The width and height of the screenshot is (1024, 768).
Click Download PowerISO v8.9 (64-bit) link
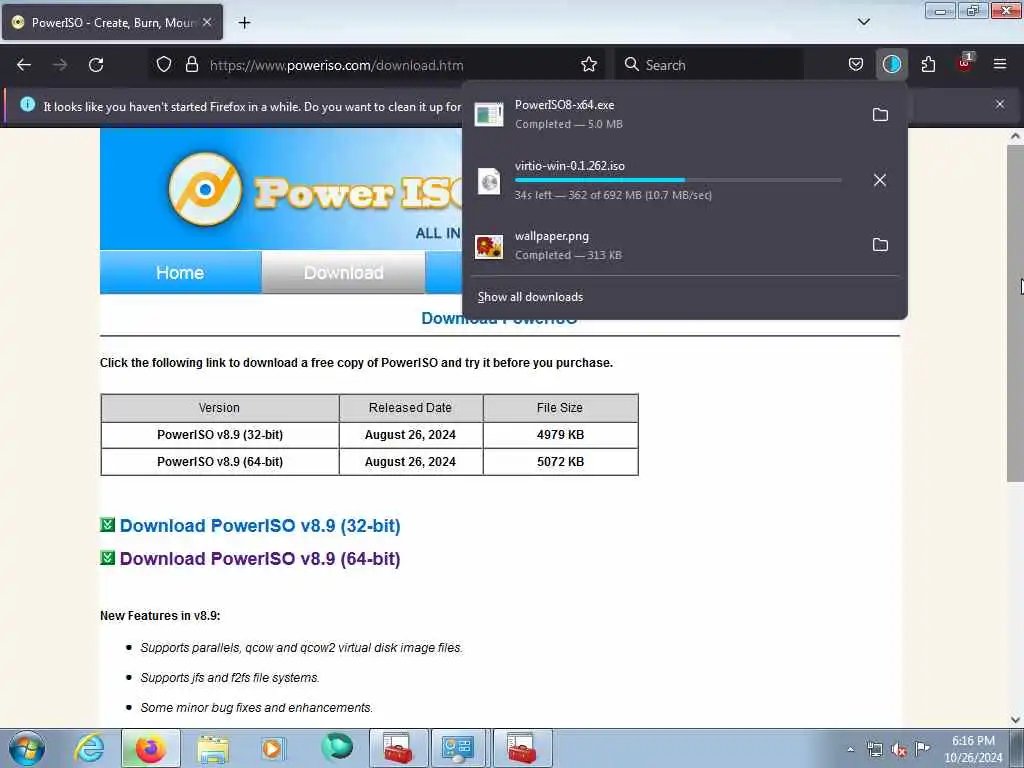(260, 559)
